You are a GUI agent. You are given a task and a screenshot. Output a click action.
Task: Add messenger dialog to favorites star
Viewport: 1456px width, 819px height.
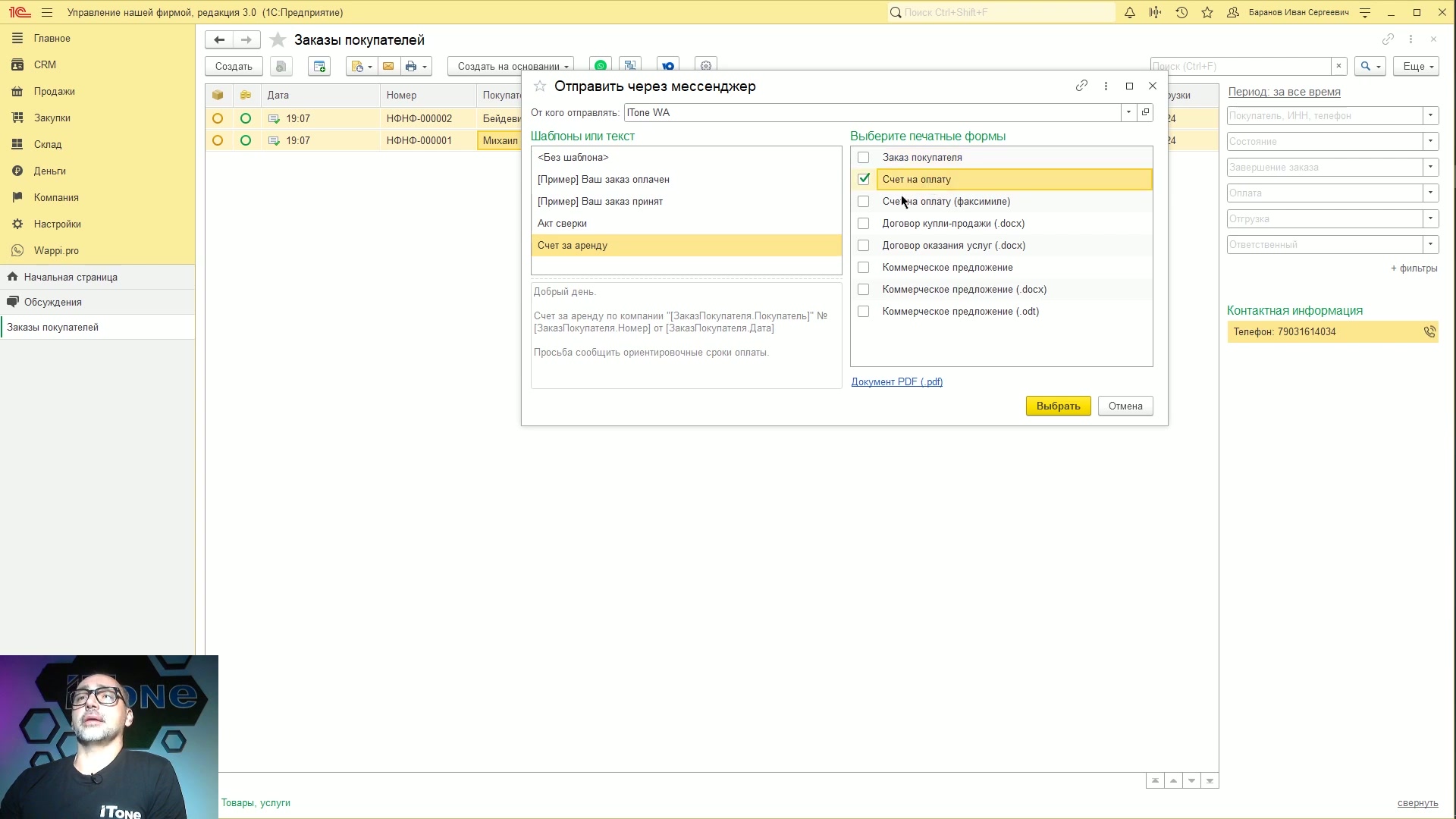click(x=540, y=86)
